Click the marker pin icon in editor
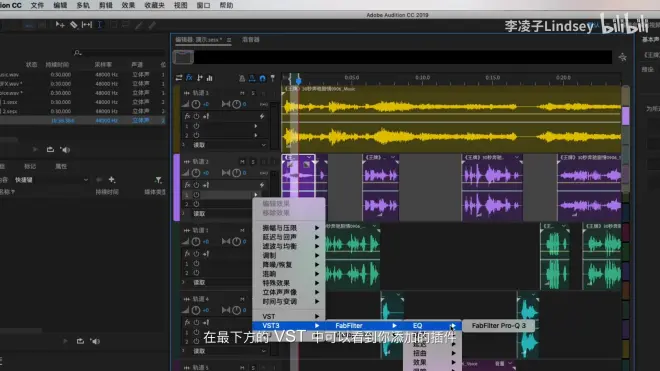The width and height of the screenshot is (660, 371). coord(273,78)
